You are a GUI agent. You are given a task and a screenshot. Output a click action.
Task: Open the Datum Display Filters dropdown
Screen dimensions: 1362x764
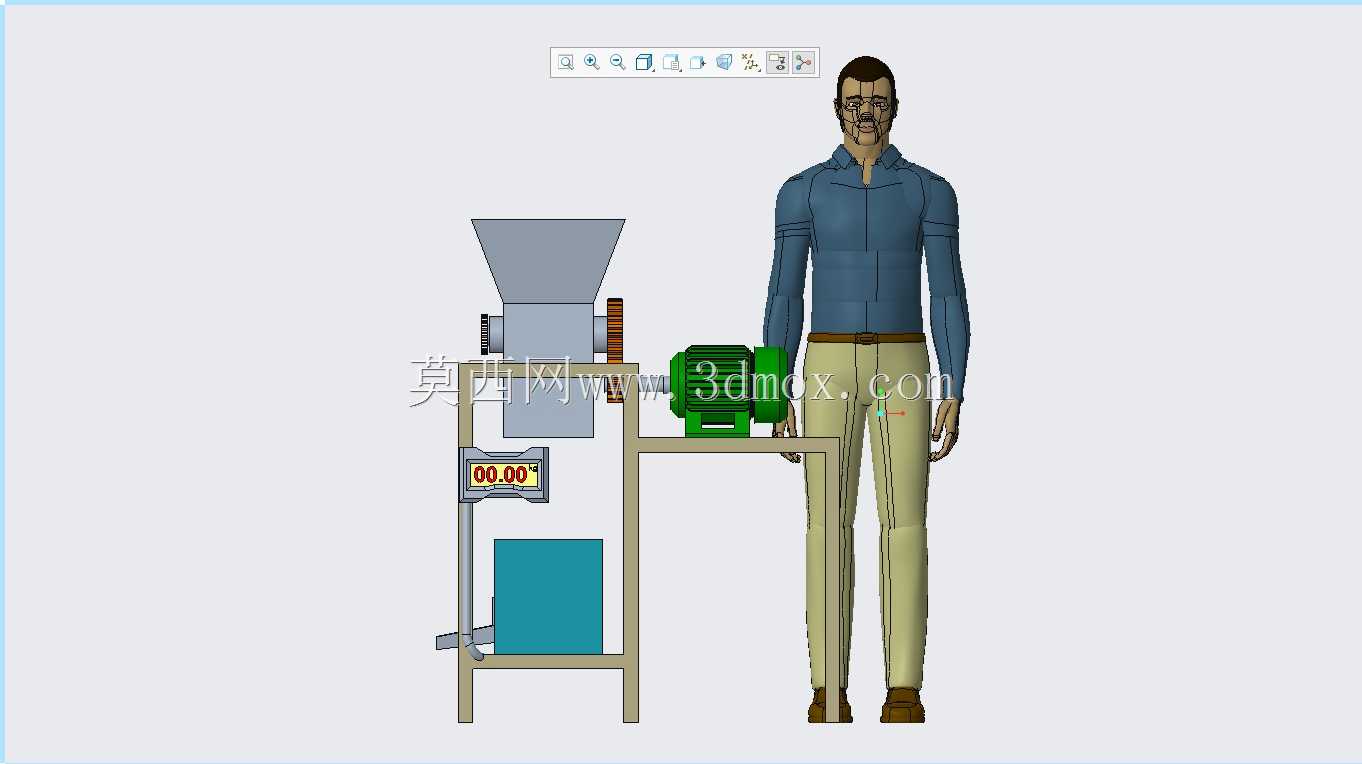751,63
